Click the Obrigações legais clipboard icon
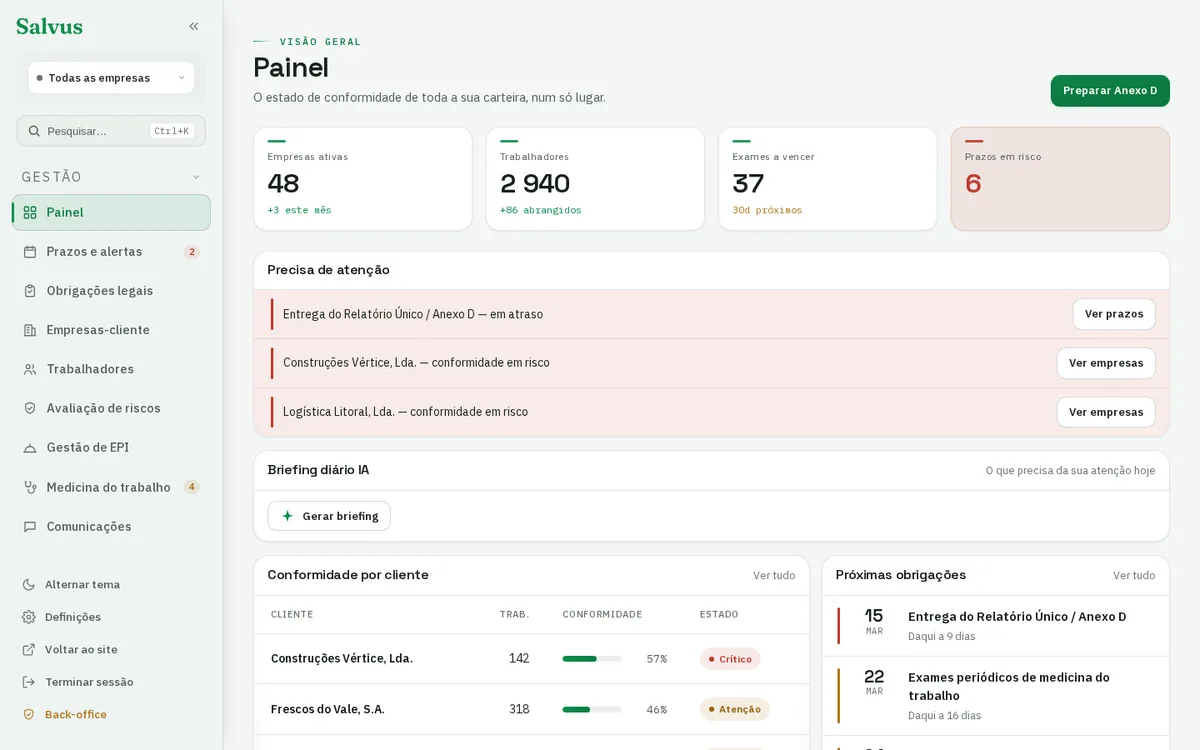This screenshot has height=750, width=1200. [x=30, y=291]
